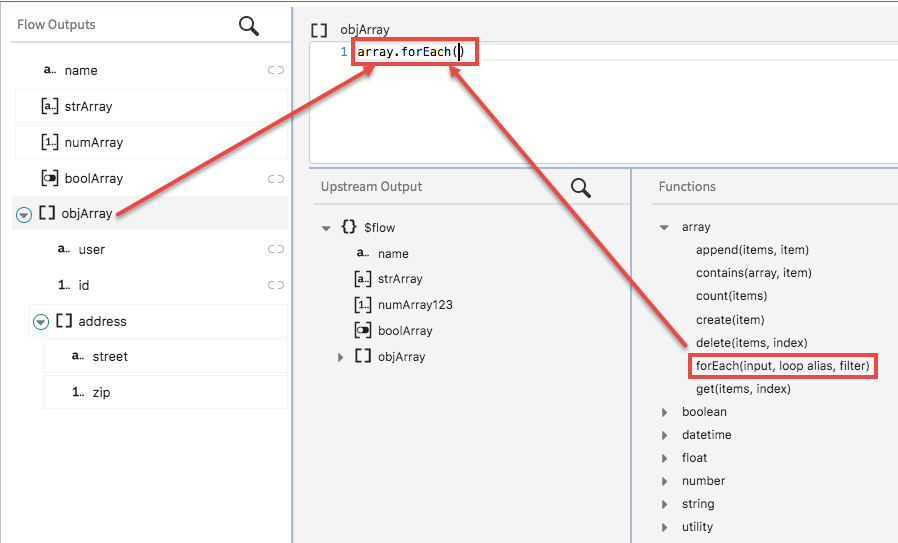Select strArray text in Upstream Output
Image resolution: width=898 pixels, height=543 pixels.
[x=400, y=279]
